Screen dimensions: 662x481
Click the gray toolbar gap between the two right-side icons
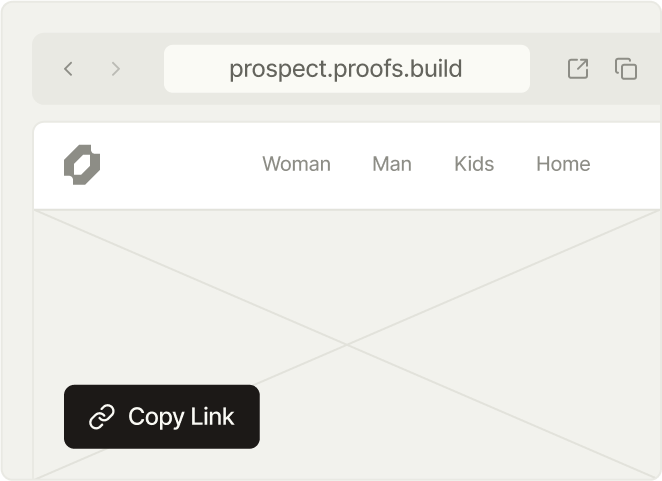602,69
